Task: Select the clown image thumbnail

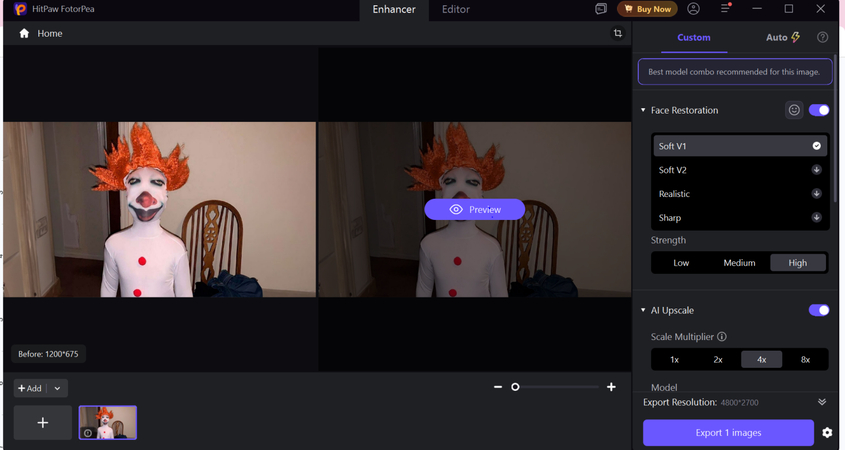Action: click(108, 423)
